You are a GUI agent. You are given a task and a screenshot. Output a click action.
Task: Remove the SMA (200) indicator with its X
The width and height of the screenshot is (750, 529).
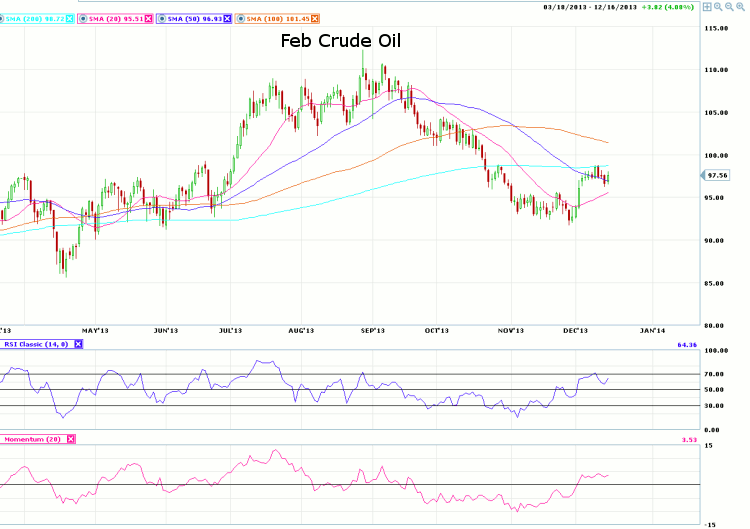(x=71, y=19)
